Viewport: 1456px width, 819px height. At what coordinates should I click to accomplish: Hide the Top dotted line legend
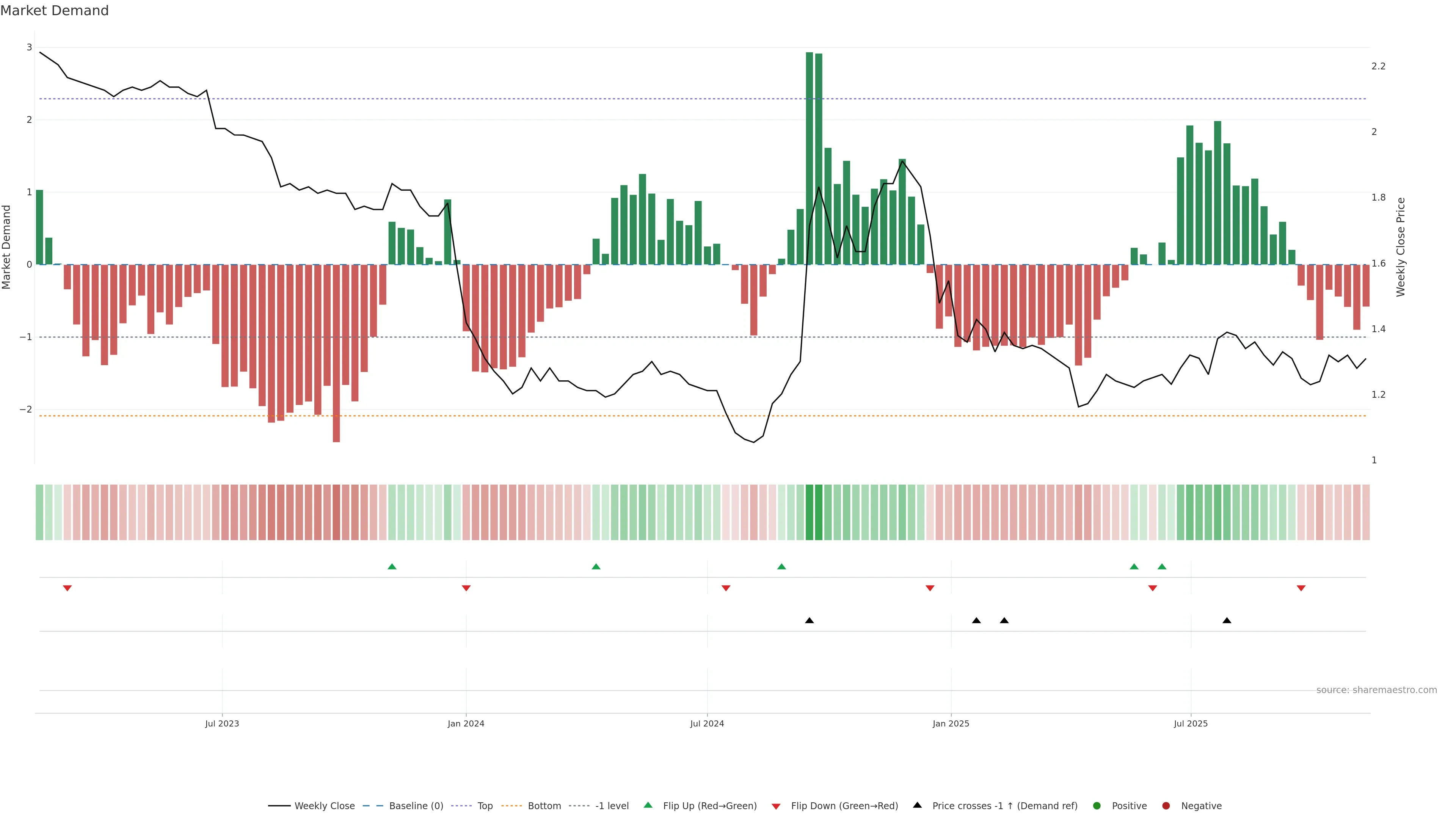pos(485,805)
